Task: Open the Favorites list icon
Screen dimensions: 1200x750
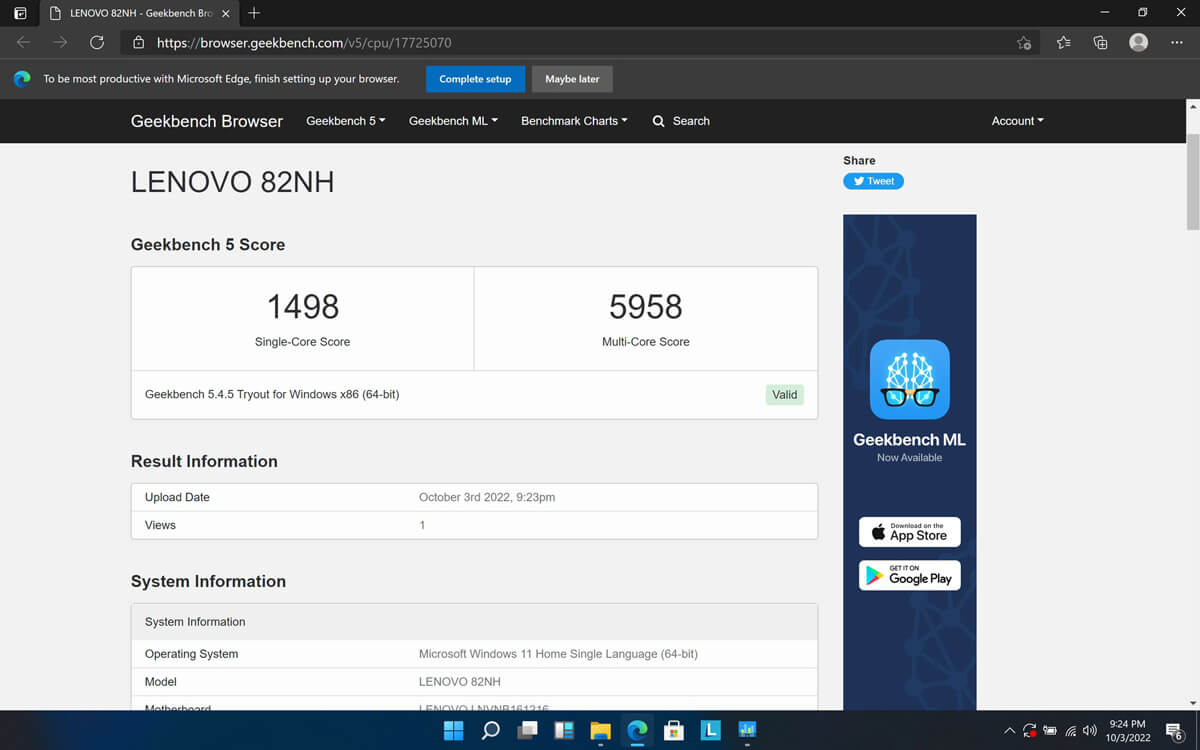Action: (x=1063, y=43)
